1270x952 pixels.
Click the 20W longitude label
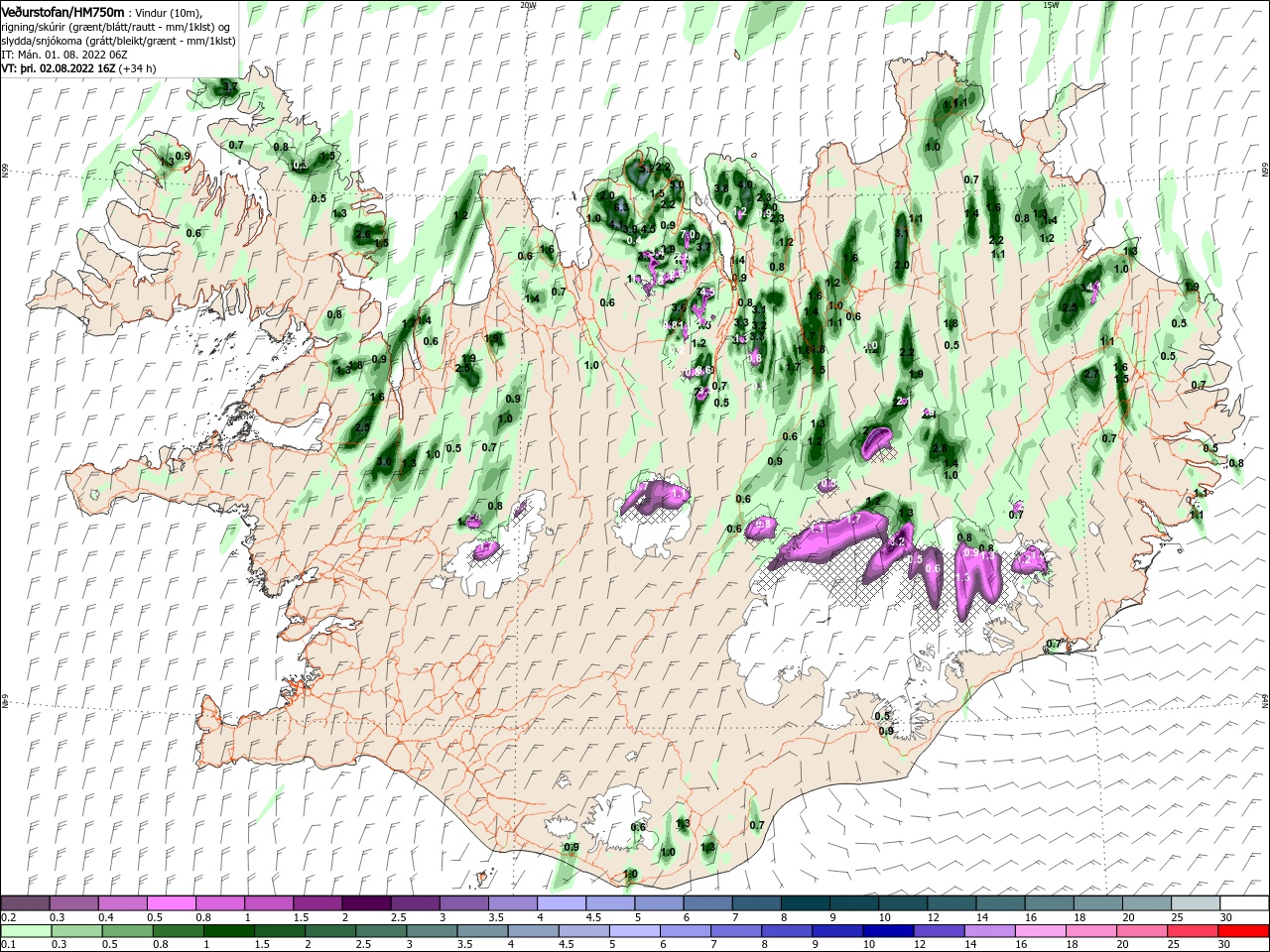(529, 5)
